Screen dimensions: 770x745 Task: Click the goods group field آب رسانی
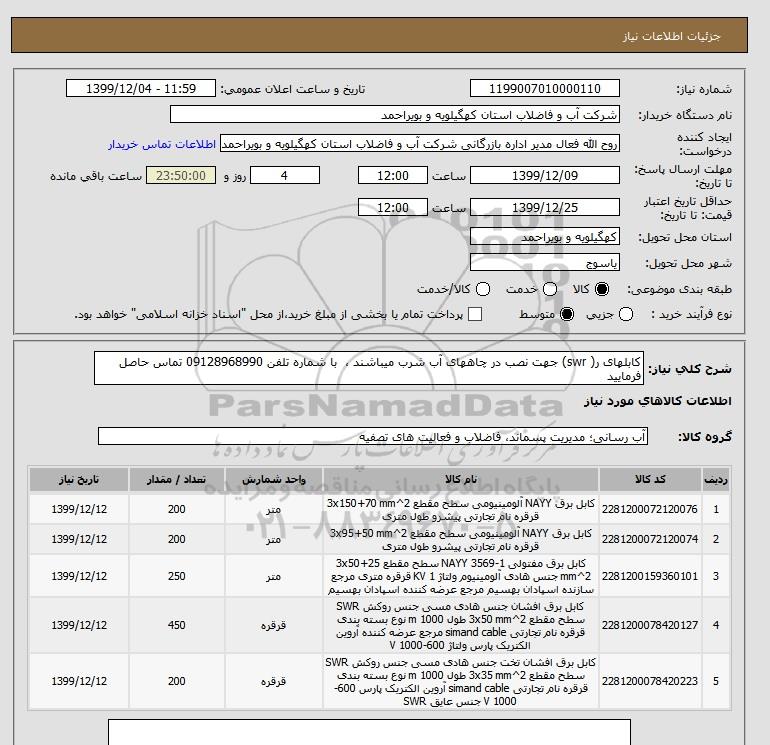373,436
